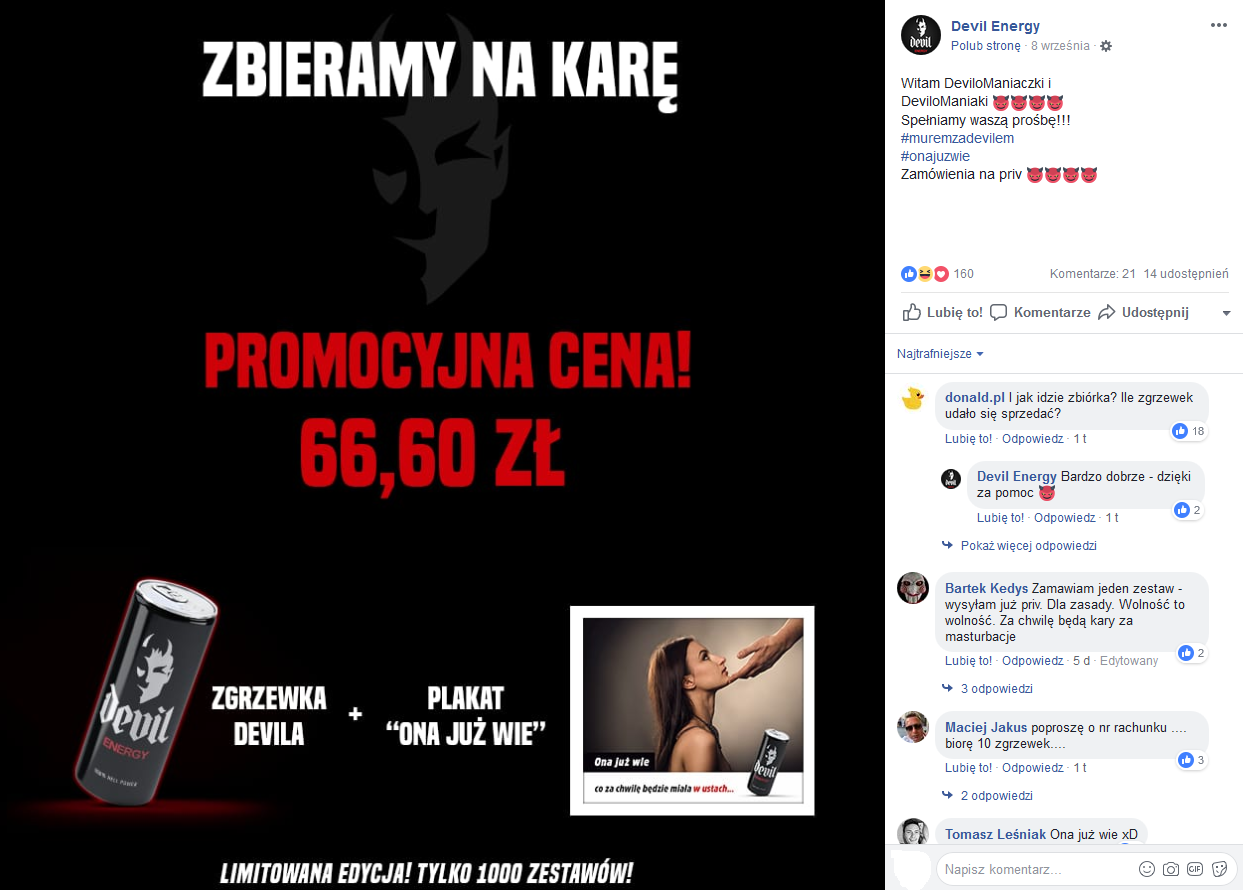The height and width of the screenshot is (890, 1243).
Task: Click the post privacy gear icon
Action: (x=1106, y=46)
